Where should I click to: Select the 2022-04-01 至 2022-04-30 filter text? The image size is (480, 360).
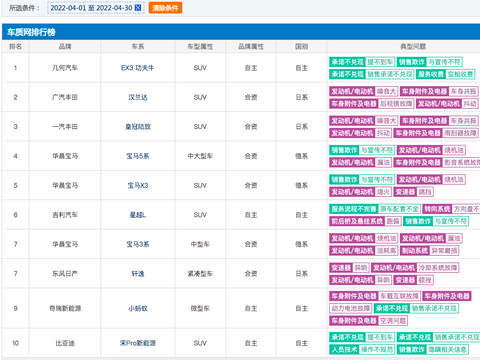coord(91,8)
